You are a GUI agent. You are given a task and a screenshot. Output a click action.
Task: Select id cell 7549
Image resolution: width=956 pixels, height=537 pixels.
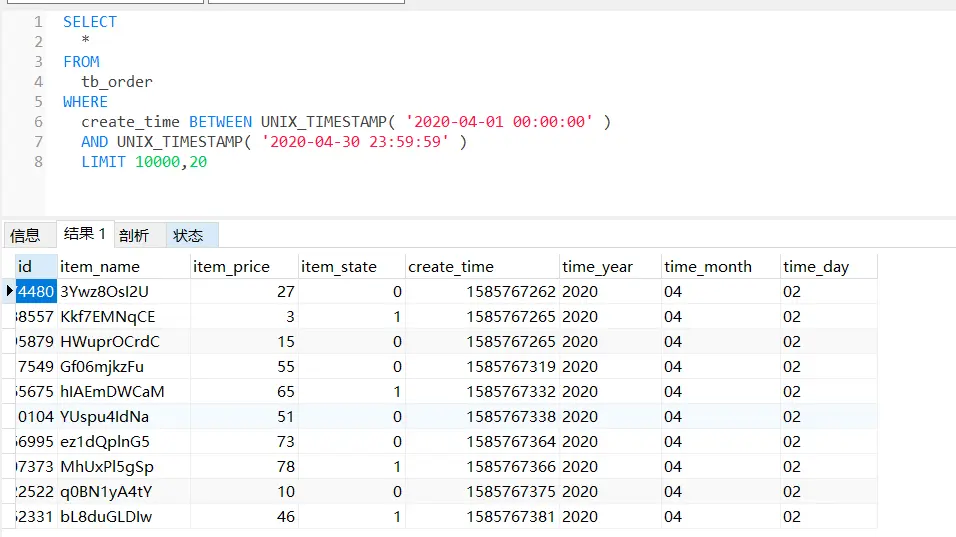point(36,367)
